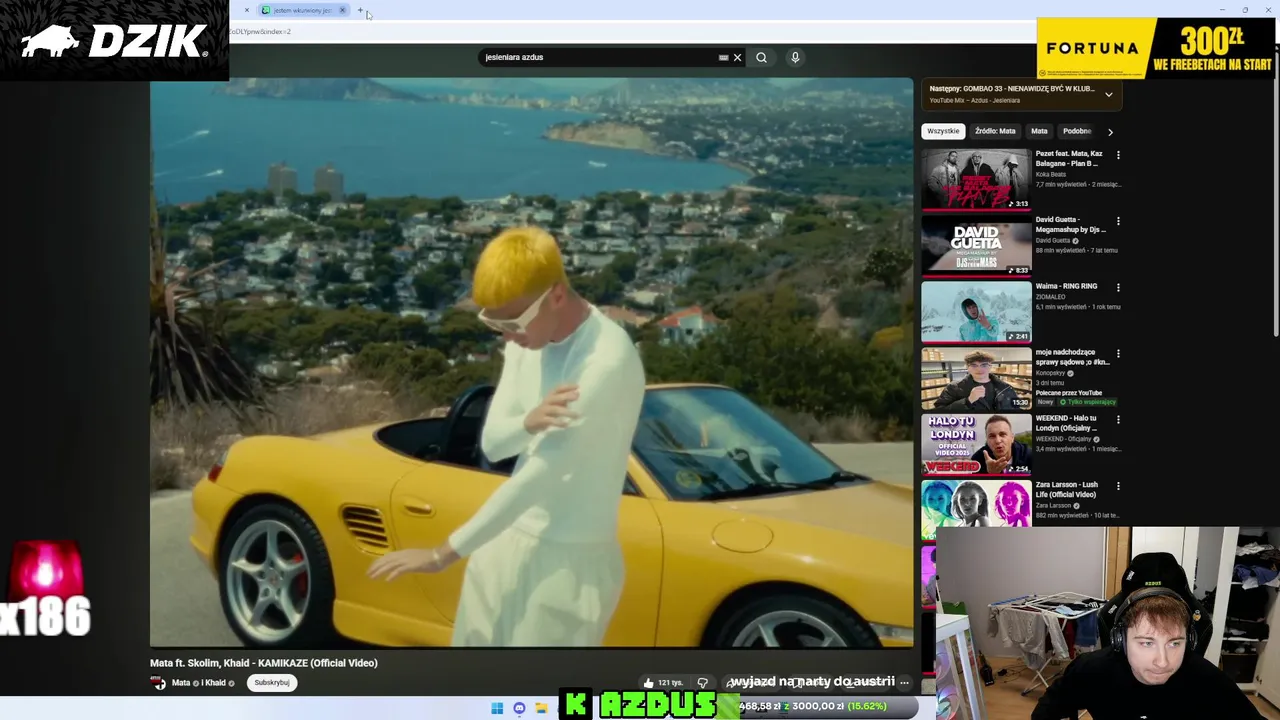The image size is (1280, 720).
Task: Open options menu for Pezet 'Plan B' video
Action: click(x=1118, y=155)
